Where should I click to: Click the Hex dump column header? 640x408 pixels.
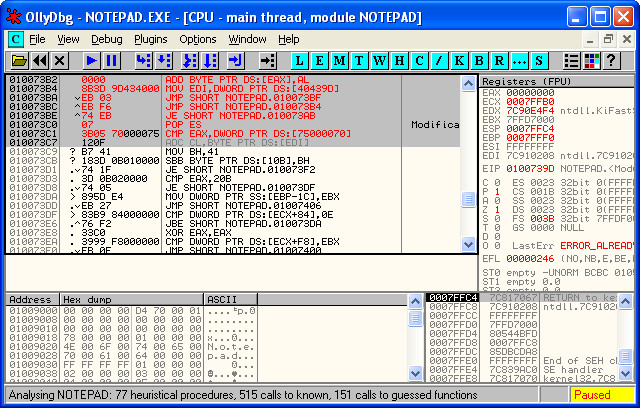coord(131,299)
